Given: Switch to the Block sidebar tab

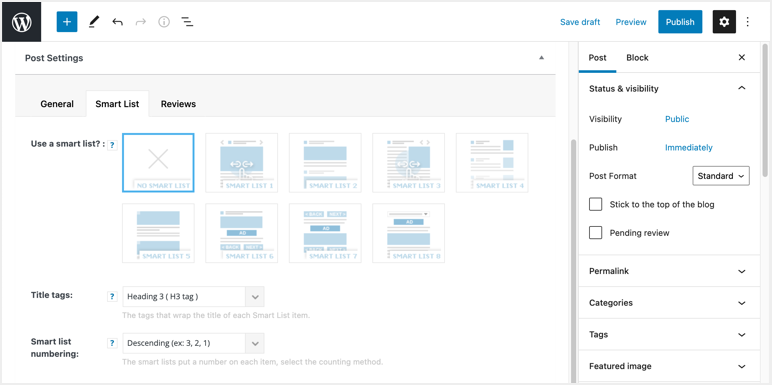Looking at the screenshot, I should pyautogui.click(x=637, y=58).
